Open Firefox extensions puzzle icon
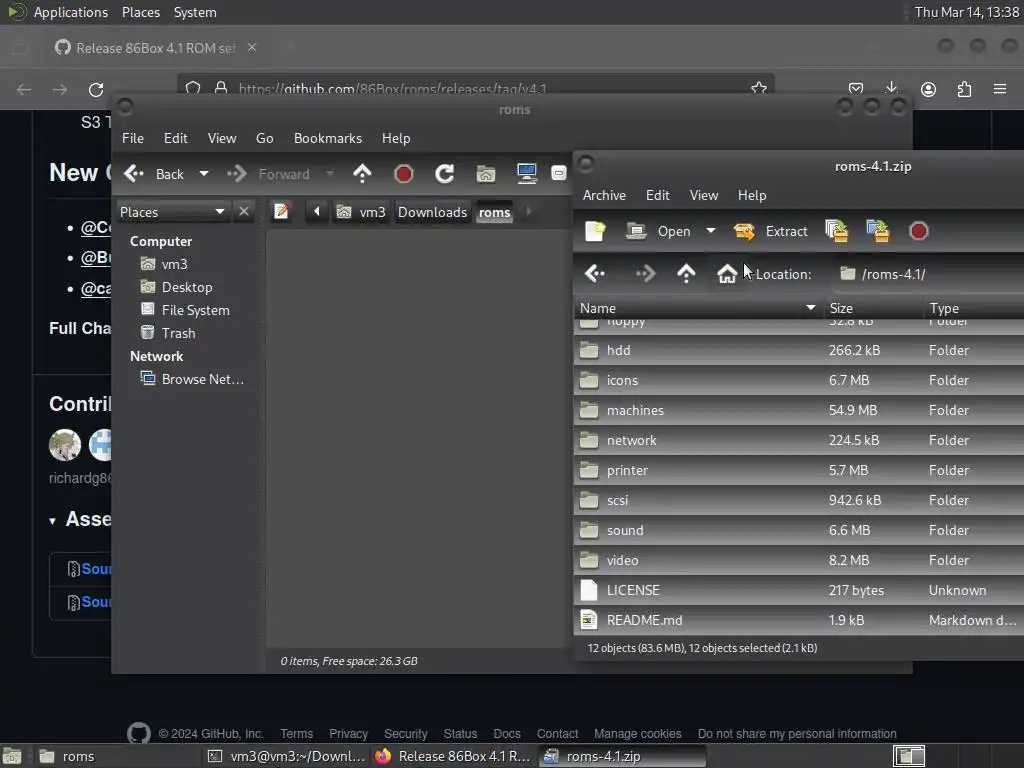 click(964, 89)
